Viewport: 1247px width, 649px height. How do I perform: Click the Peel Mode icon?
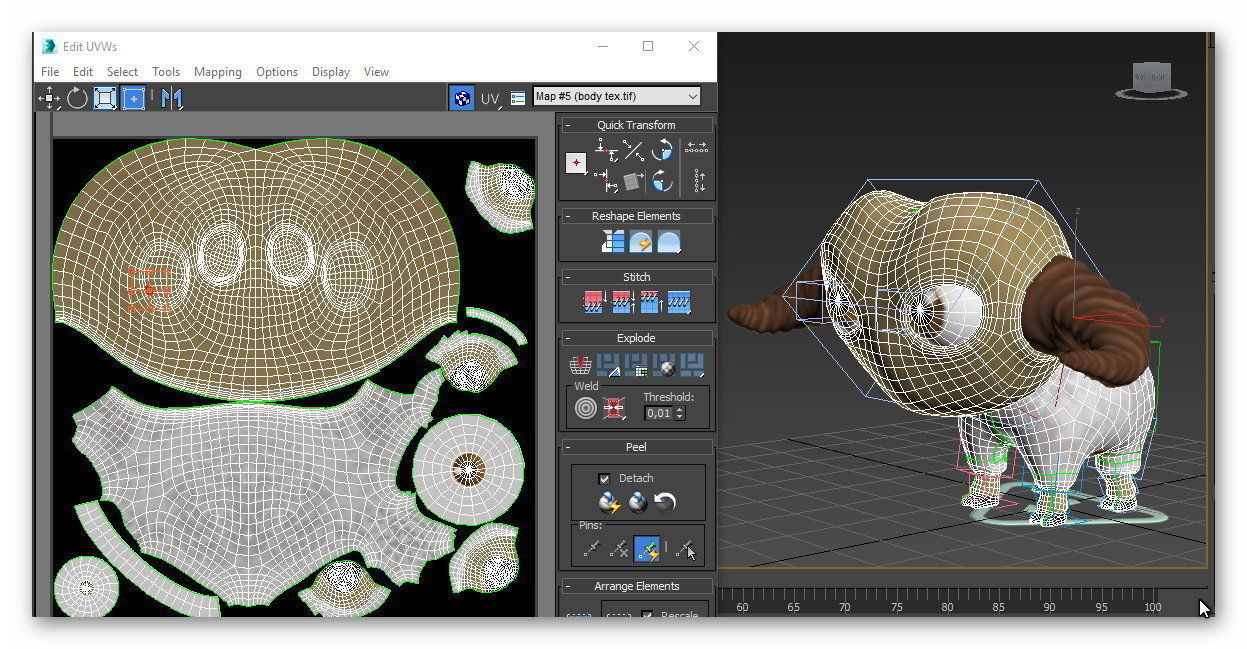637,502
